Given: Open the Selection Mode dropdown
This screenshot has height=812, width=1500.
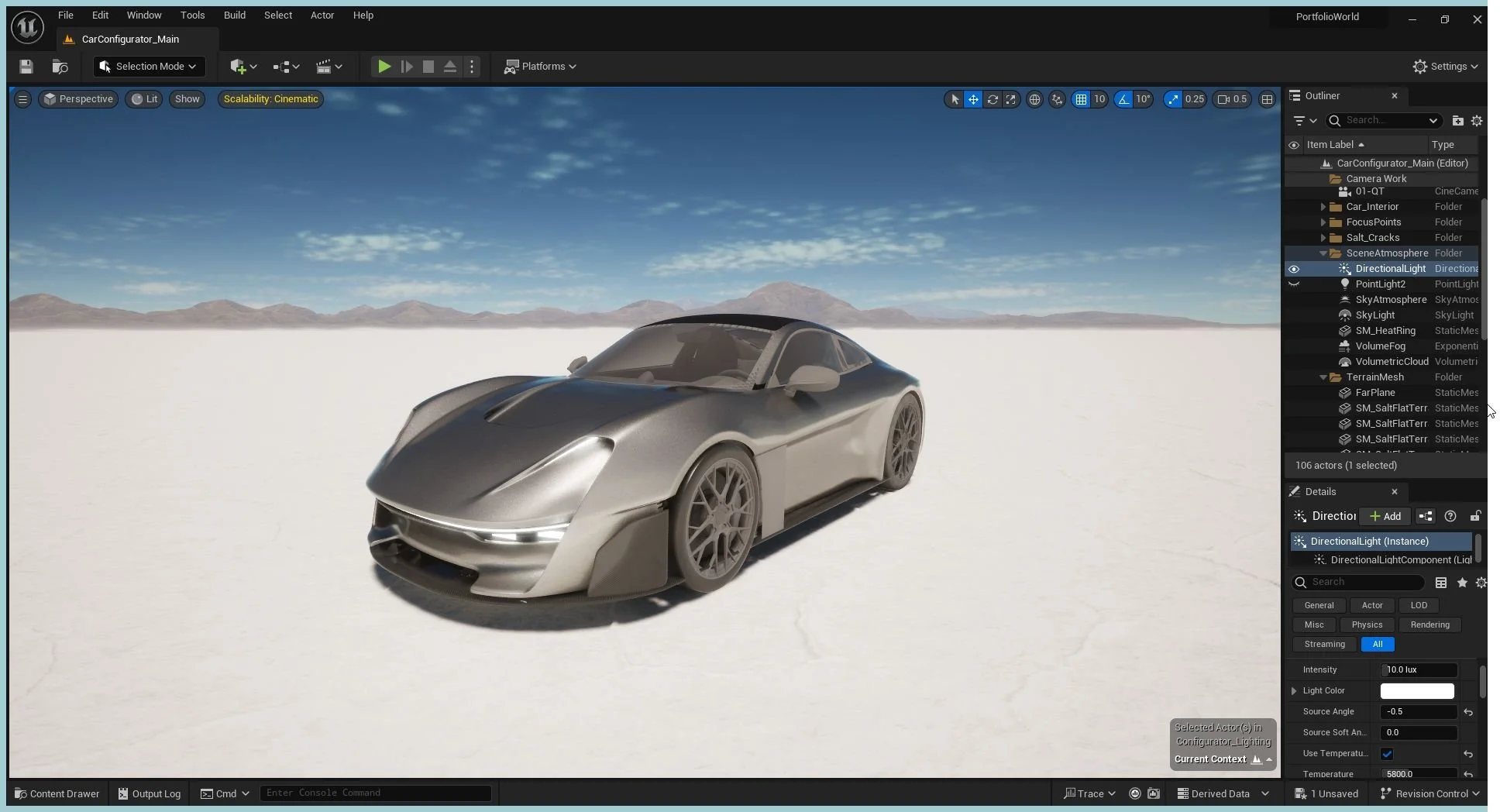Looking at the screenshot, I should pos(149,67).
